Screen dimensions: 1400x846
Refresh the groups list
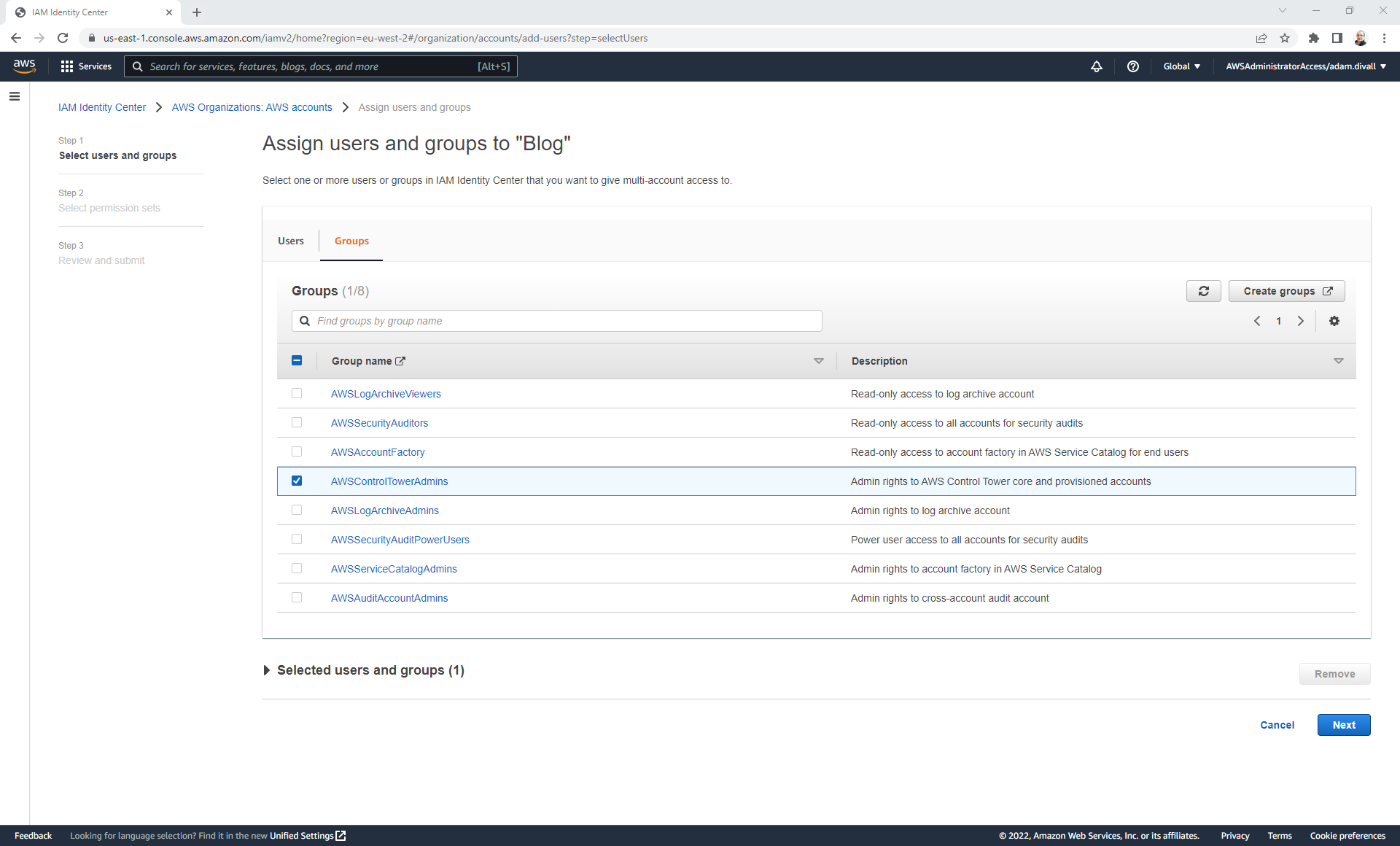pos(1204,291)
